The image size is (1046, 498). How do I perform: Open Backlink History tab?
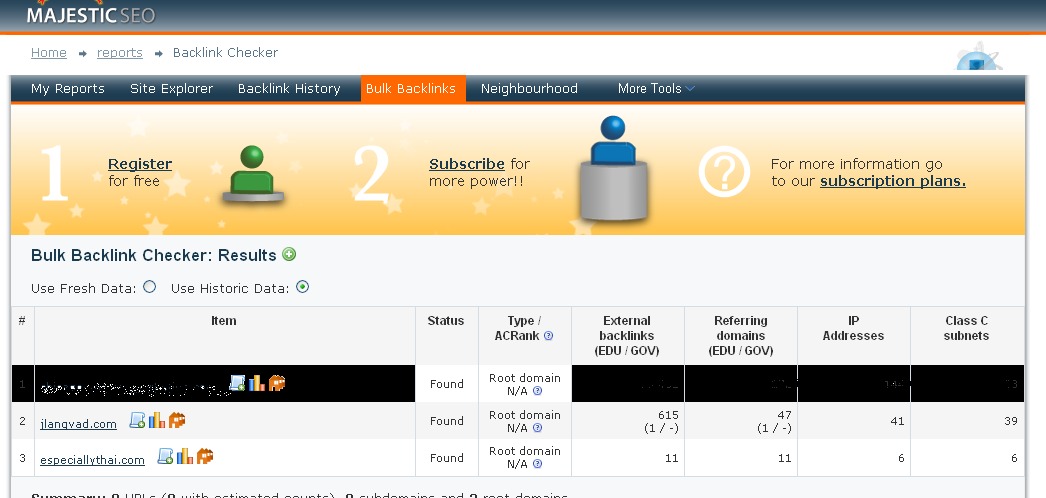pyautogui.click(x=289, y=89)
